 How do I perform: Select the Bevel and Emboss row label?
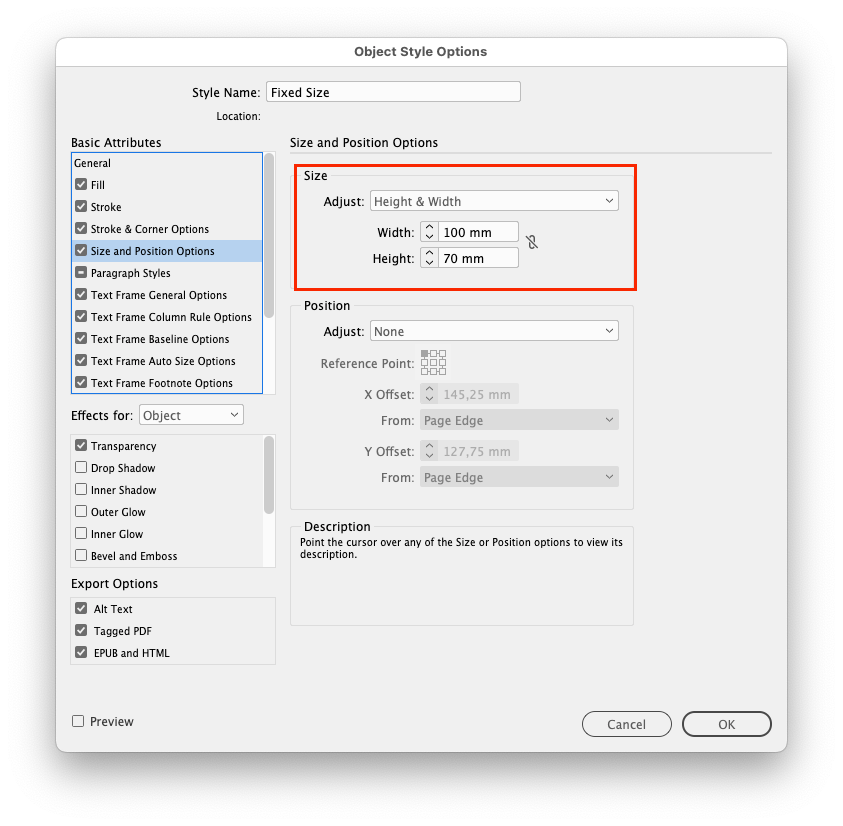pos(134,557)
